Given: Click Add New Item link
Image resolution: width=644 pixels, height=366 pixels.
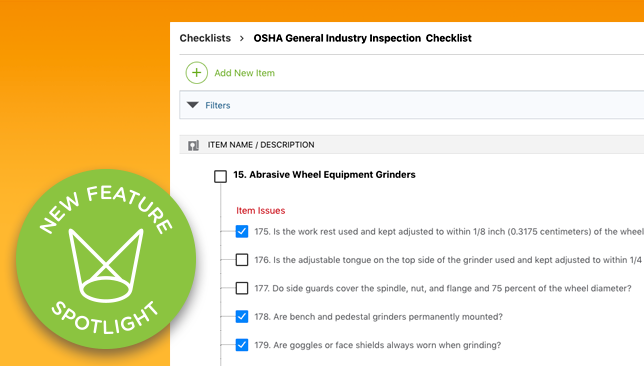Looking at the screenshot, I should 244,73.
